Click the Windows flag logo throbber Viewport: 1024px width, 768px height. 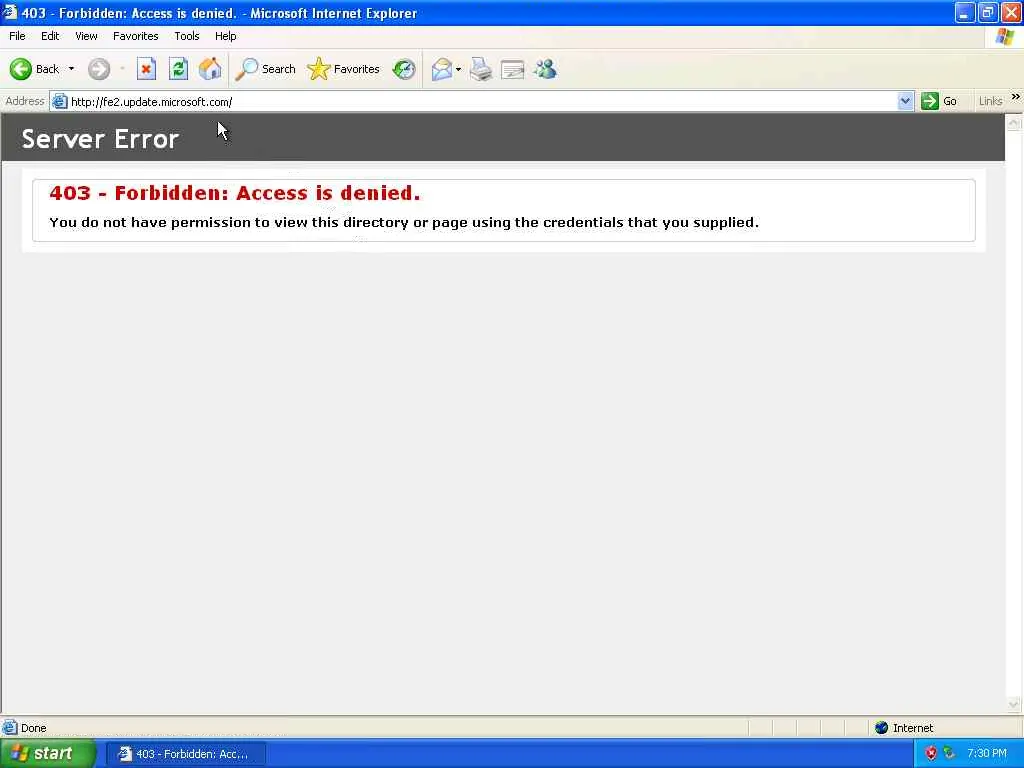click(1006, 37)
